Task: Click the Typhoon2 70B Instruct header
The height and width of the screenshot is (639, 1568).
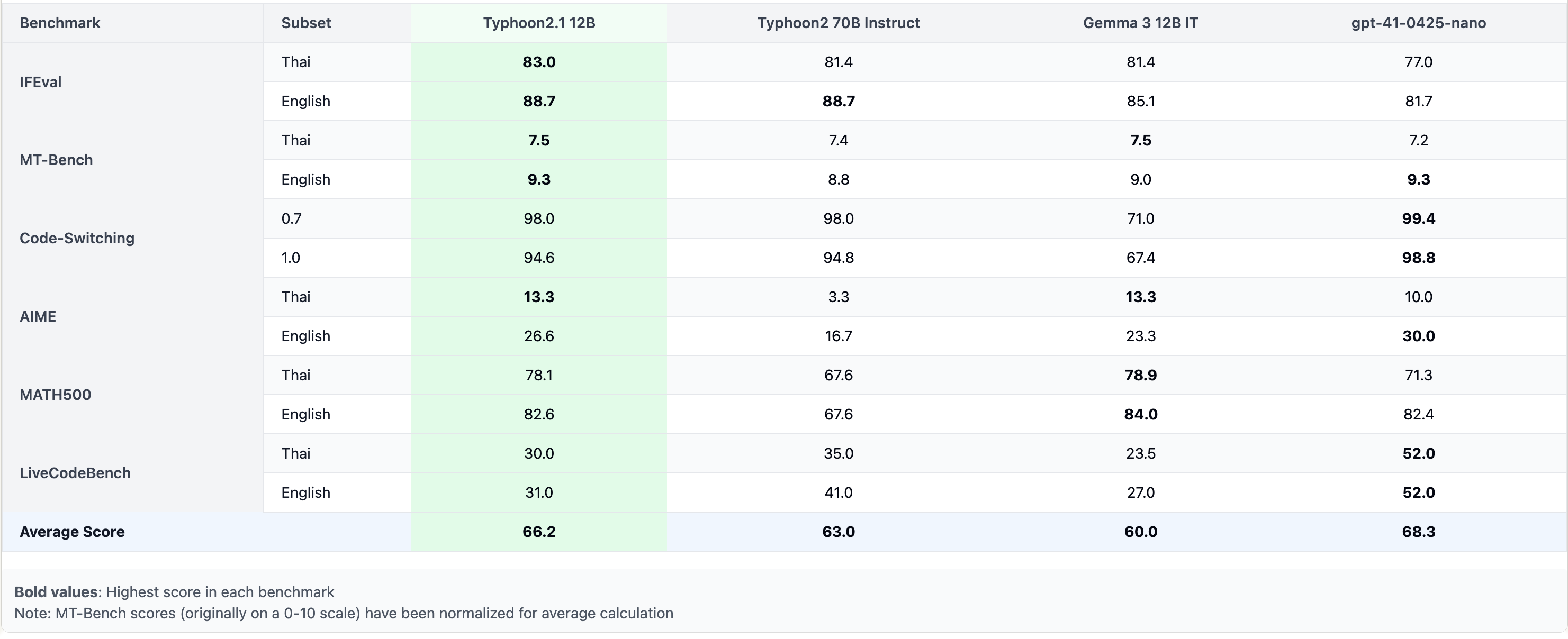Action: pos(838,23)
